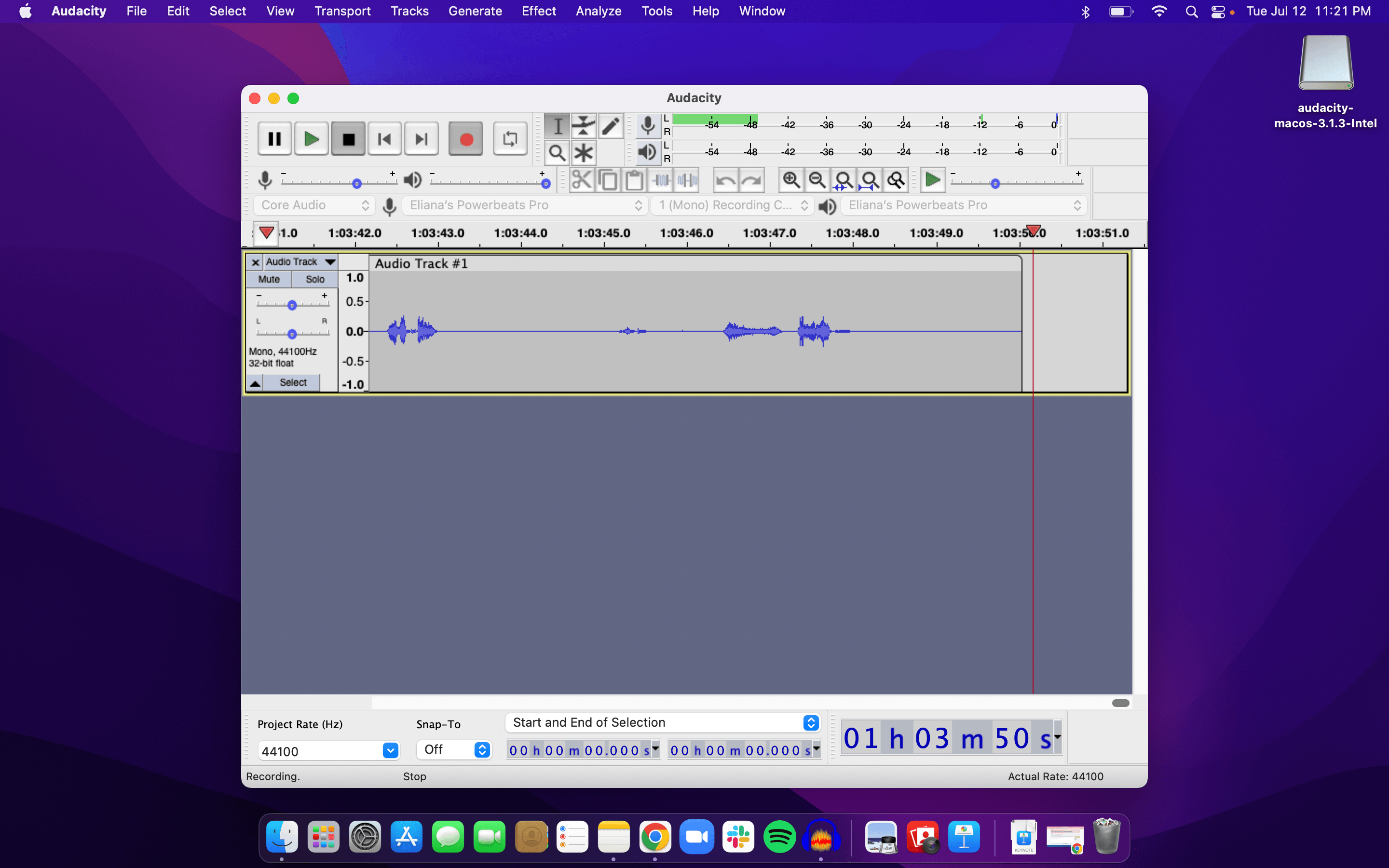Click Fit project to width icon

[870, 180]
